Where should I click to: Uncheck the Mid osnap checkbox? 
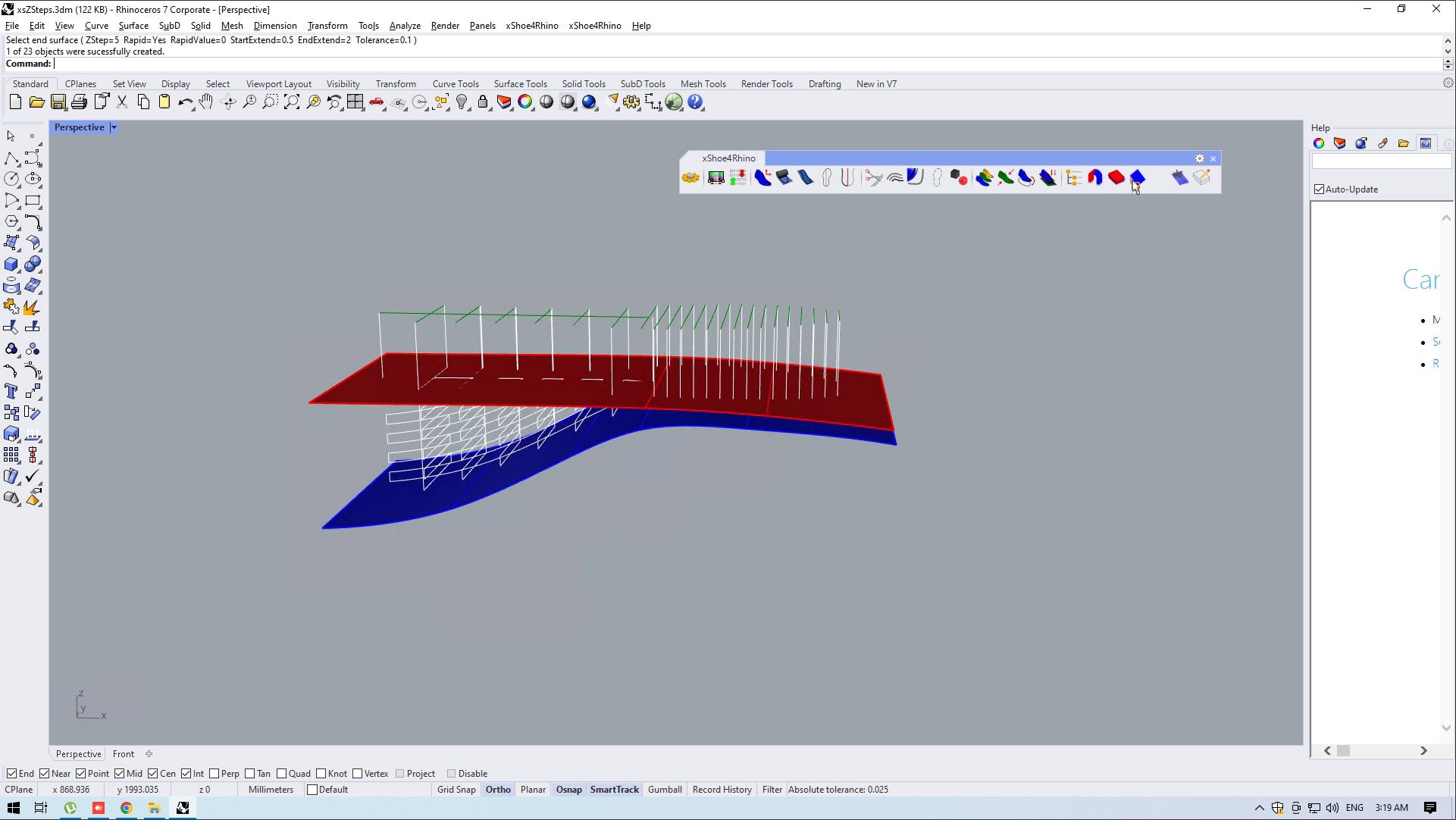click(x=120, y=774)
